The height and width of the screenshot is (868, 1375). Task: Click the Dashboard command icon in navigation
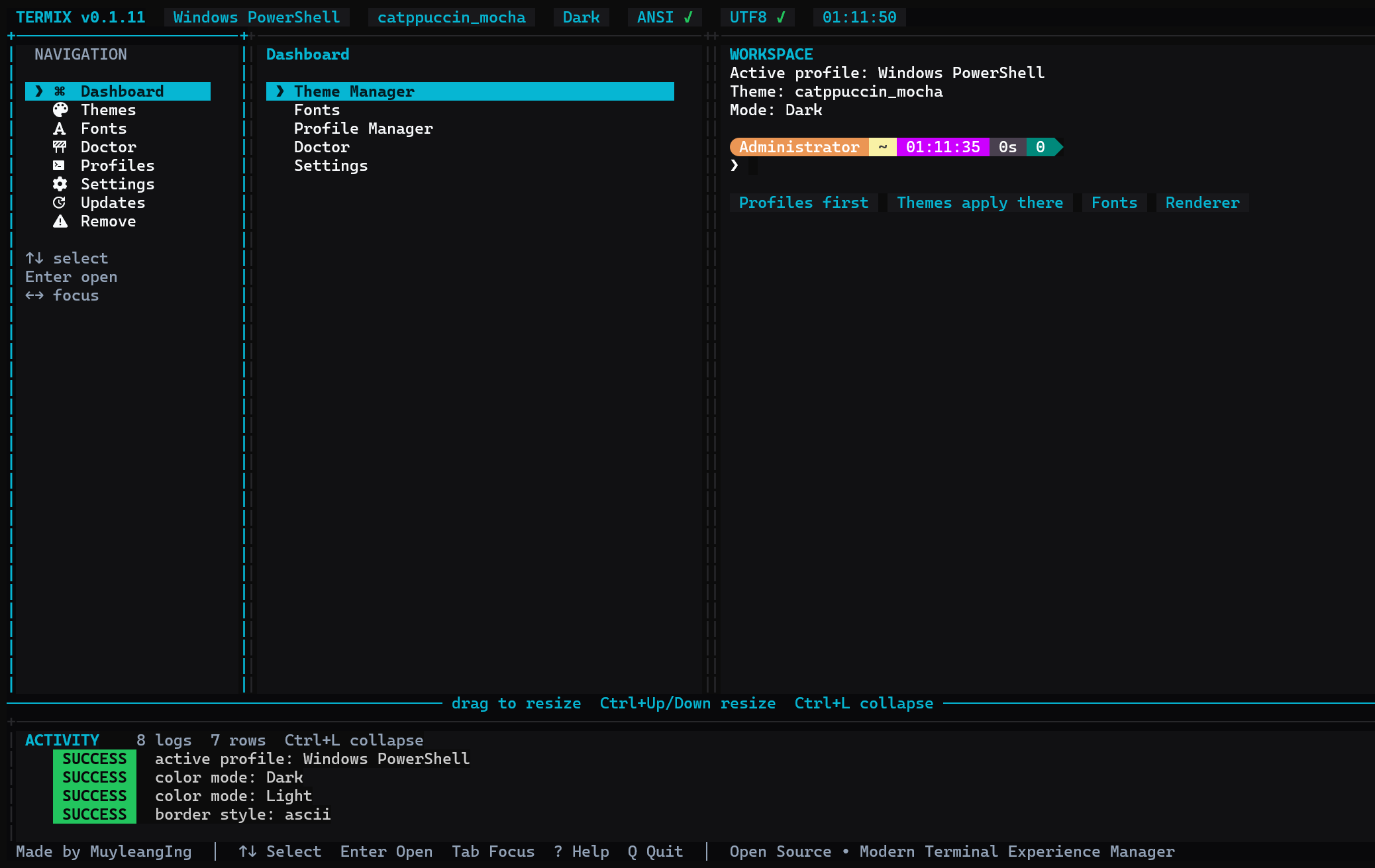60,91
